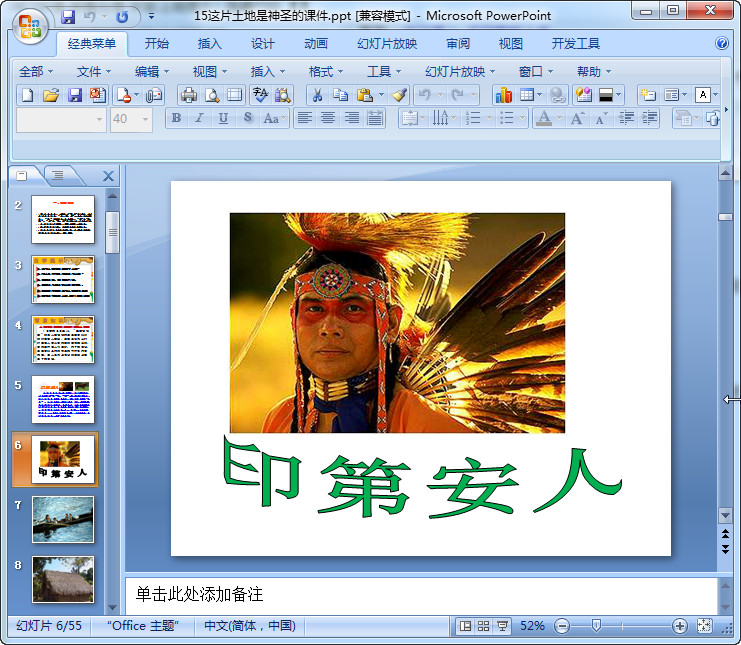This screenshot has height=645, width=741.
Task: Expand the 全部 dropdown menu
Action: 35,72
